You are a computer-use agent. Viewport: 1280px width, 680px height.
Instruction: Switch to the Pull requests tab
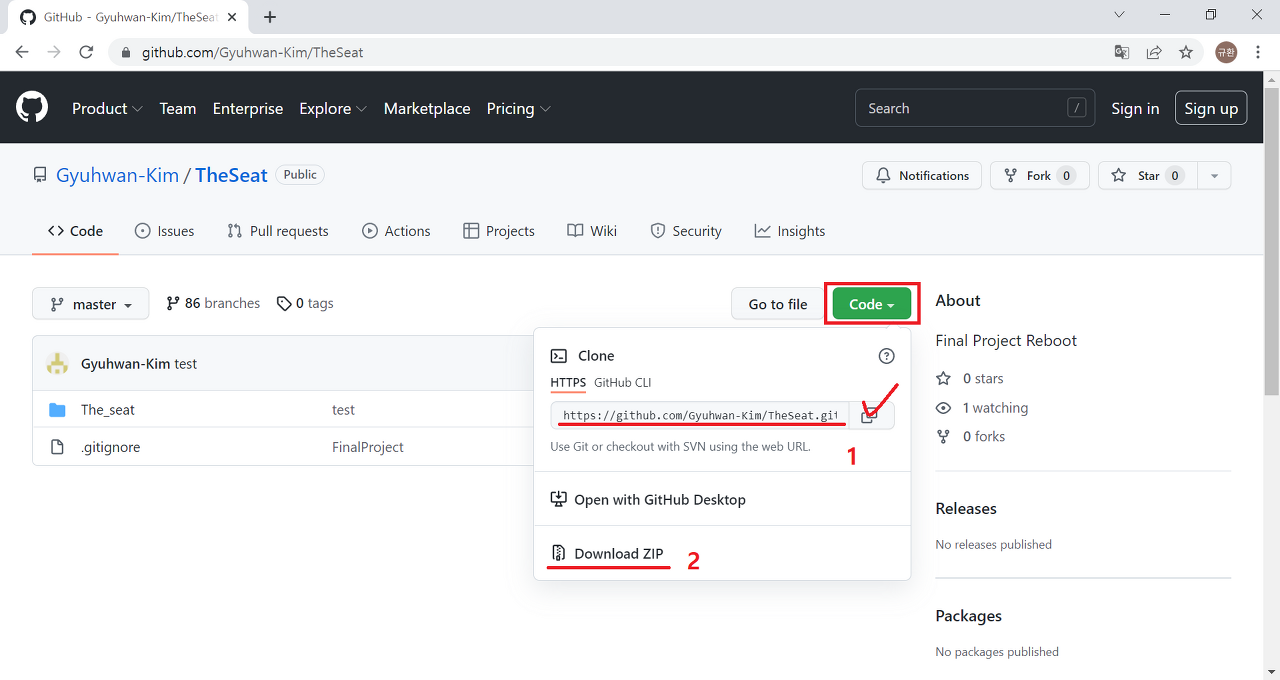(278, 231)
